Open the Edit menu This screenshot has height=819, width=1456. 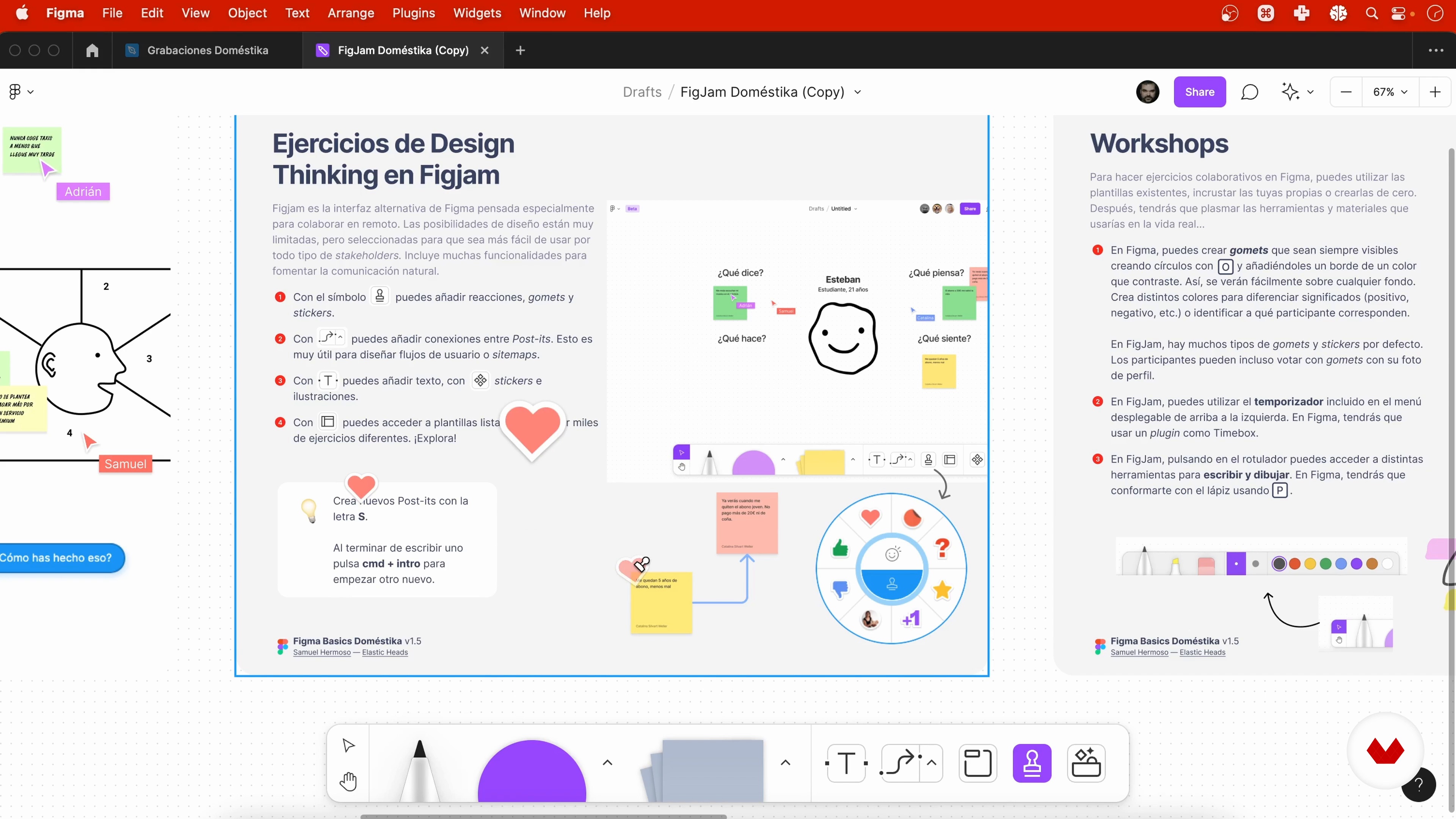pyautogui.click(x=152, y=13)
